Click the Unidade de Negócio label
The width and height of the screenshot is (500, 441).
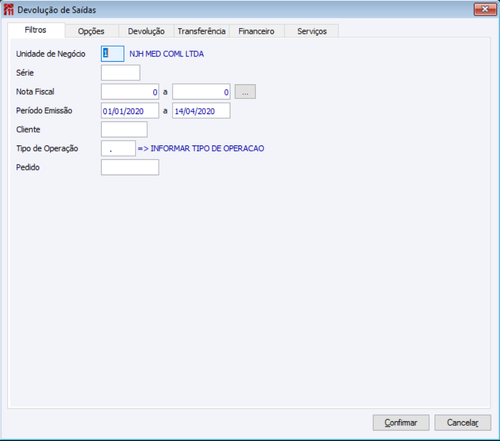click(51, 54)
